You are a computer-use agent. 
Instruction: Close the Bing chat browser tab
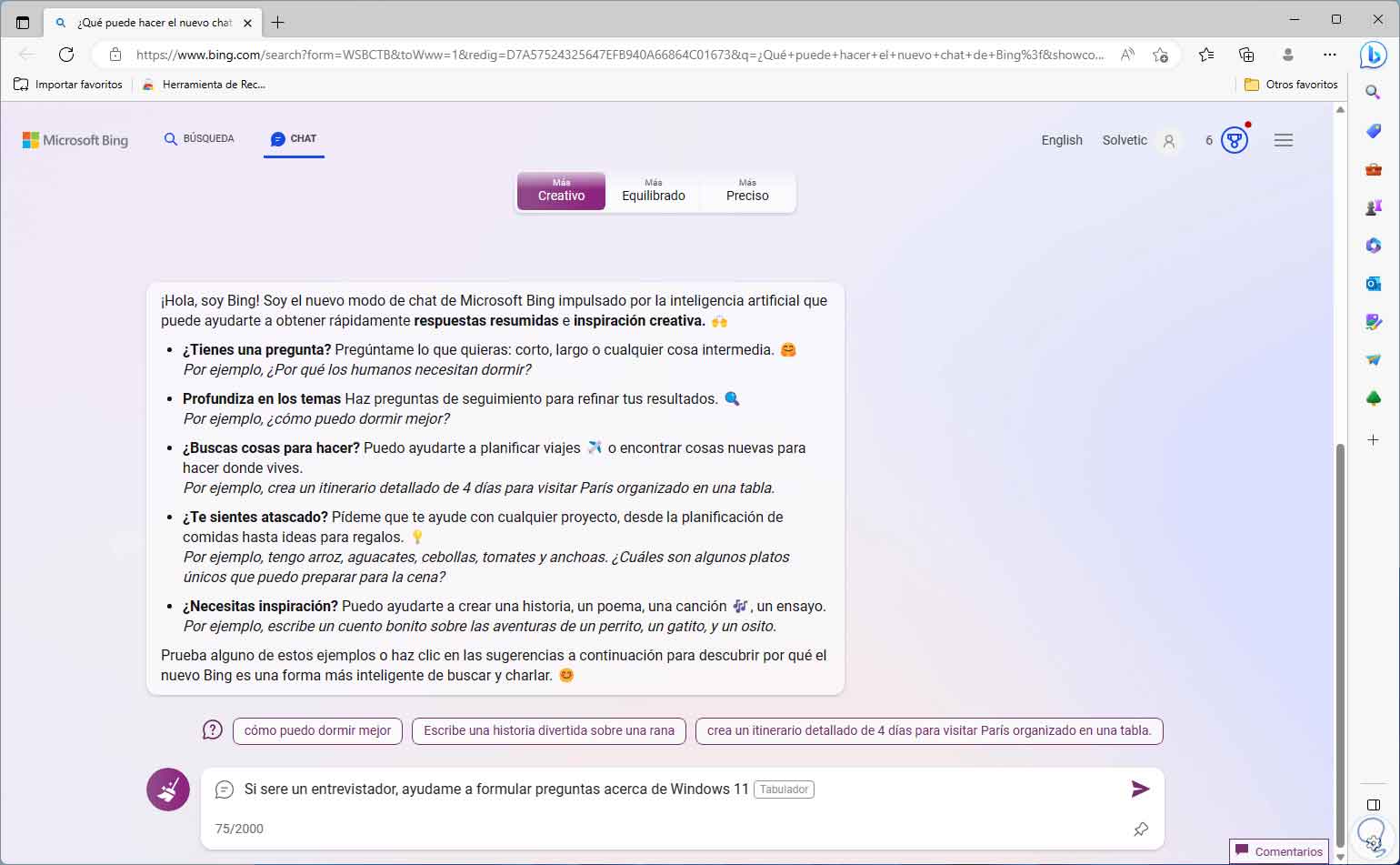click(x=247, y=23)
